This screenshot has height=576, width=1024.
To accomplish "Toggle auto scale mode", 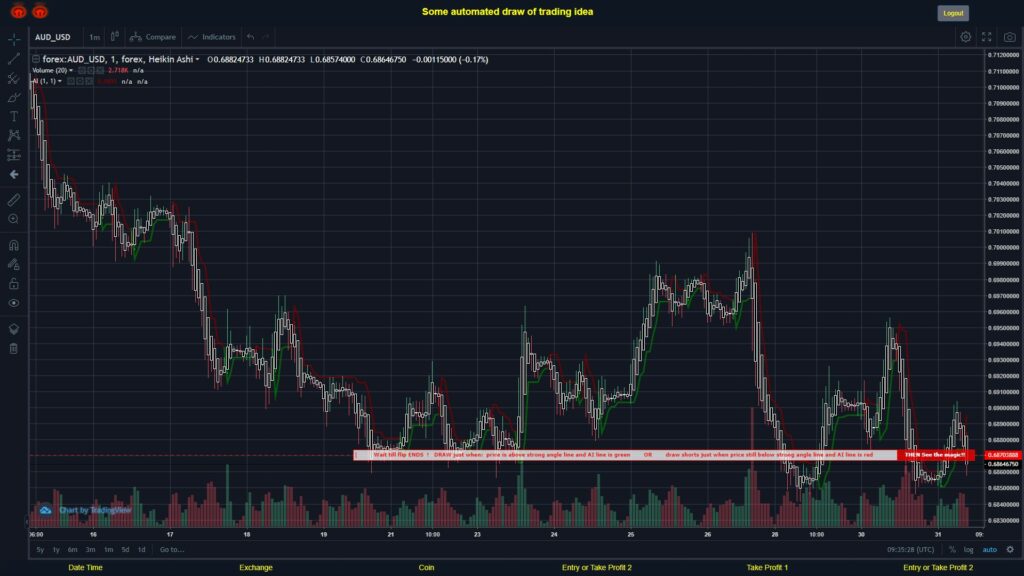I will point(990,550).
